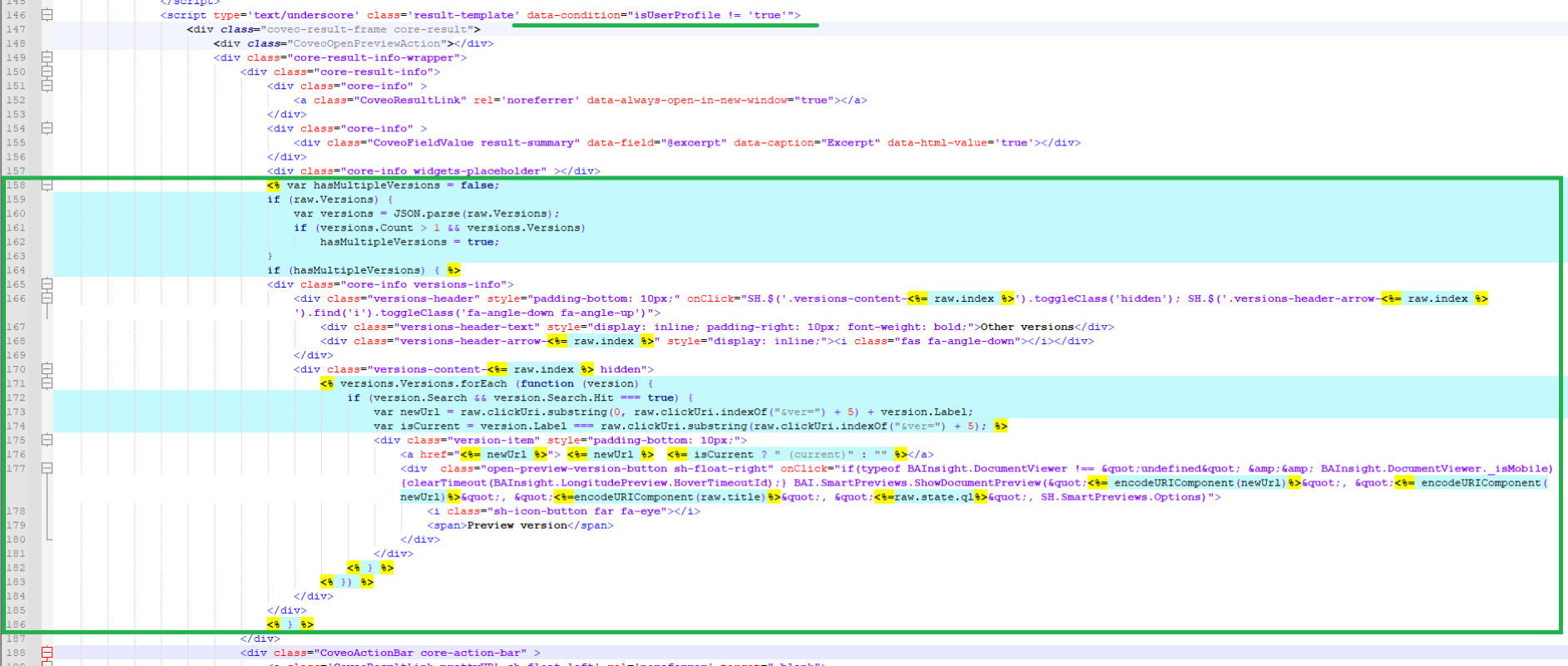Collapse red fold marker on line 188
Screen dimensions: 1568x666
point(47,653)
